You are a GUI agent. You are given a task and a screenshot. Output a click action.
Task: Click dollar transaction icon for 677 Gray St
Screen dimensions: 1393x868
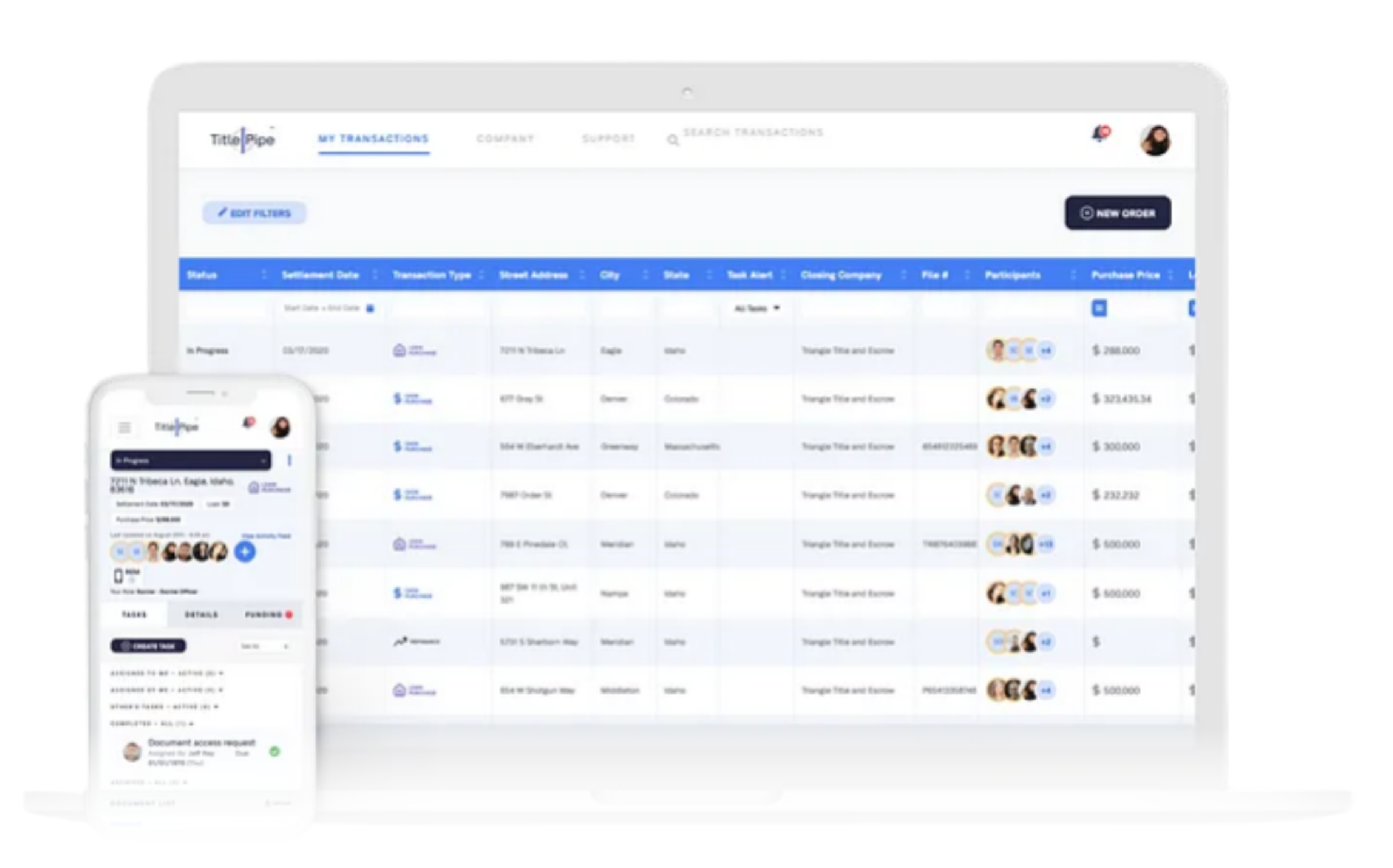pyautogui.click(x=397, y=399)
